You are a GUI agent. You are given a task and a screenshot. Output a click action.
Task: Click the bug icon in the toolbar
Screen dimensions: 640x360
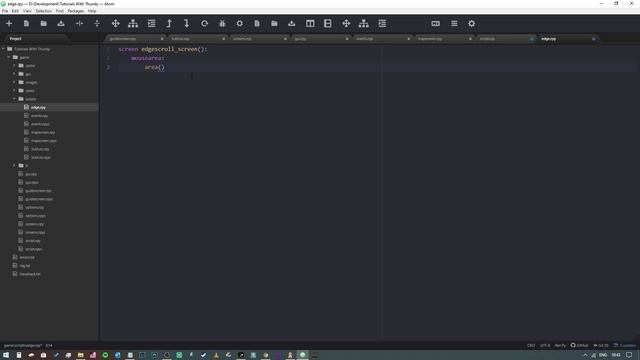point(222,24)
